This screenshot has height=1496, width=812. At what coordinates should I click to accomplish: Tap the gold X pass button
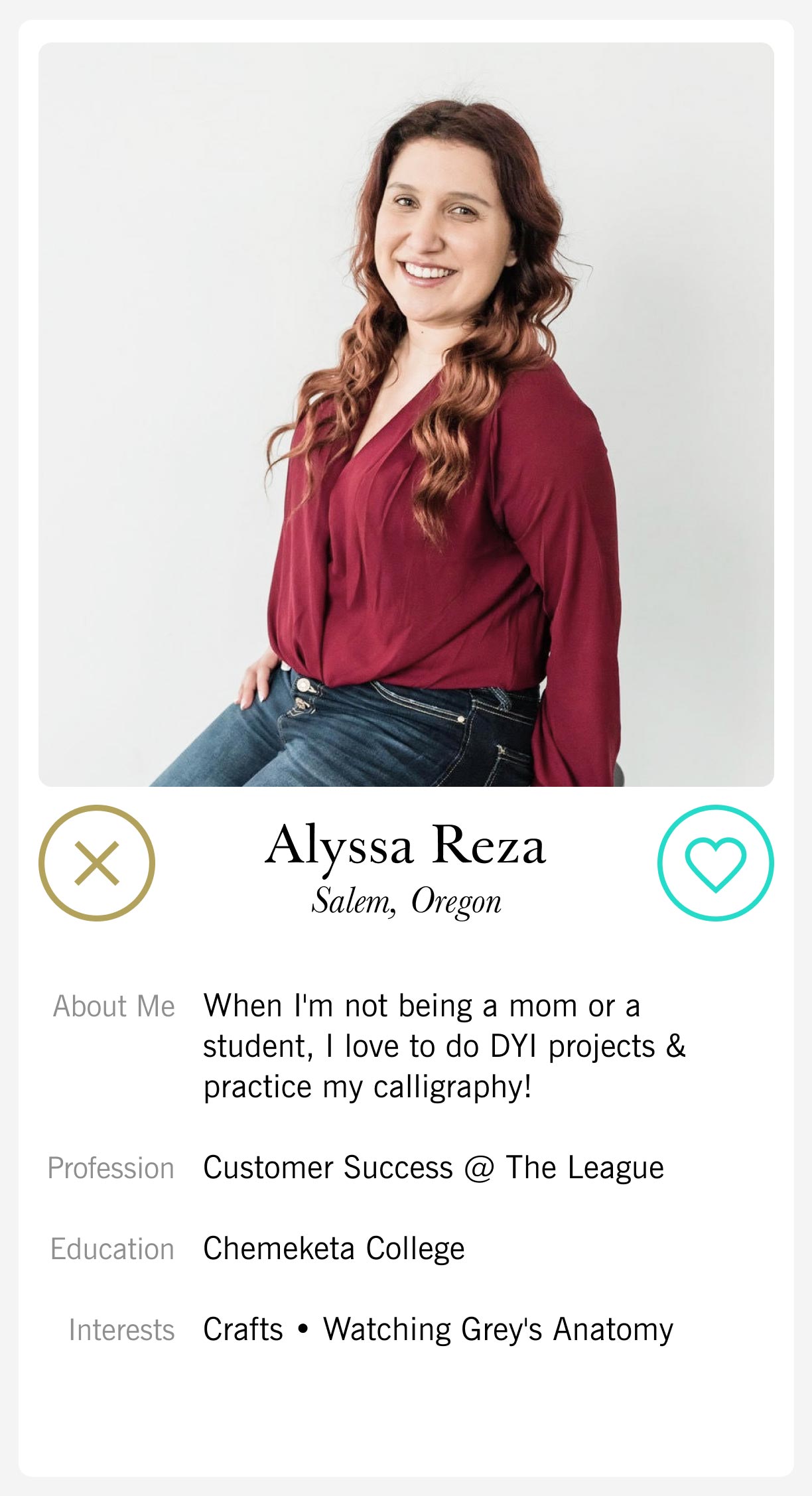coord(97,862)
